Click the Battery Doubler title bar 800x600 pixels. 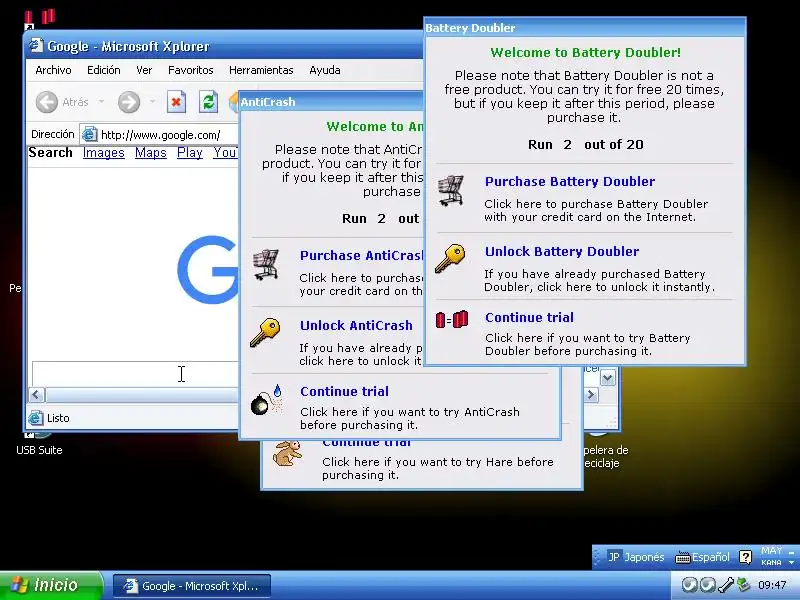(585, 28)
